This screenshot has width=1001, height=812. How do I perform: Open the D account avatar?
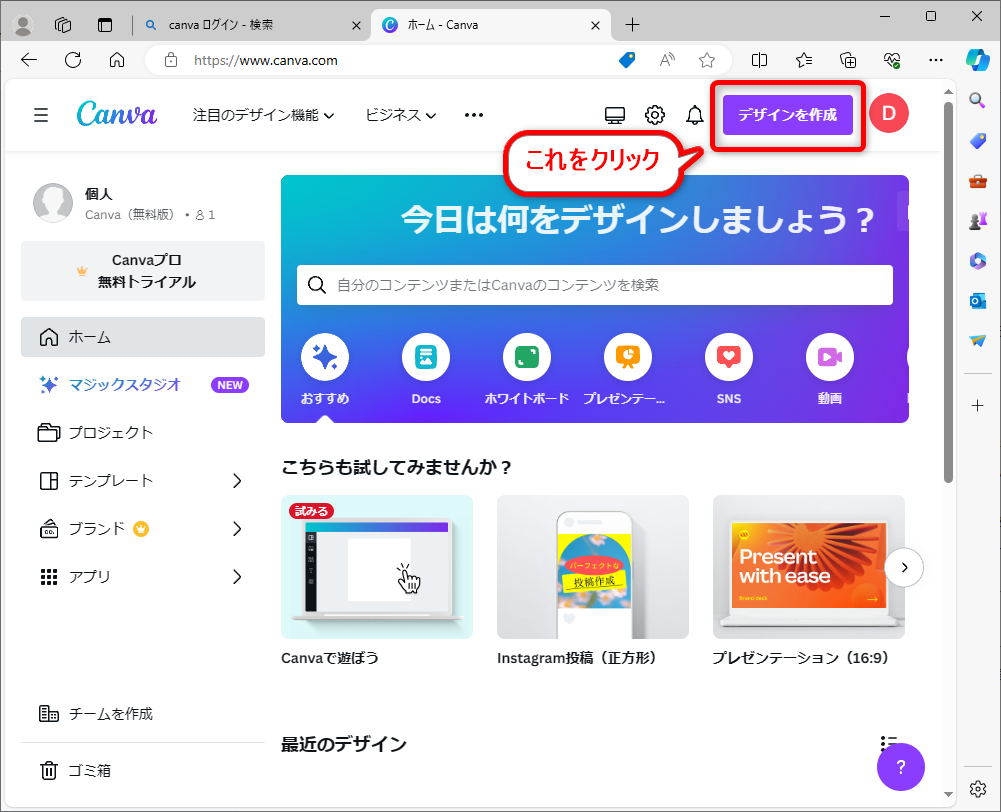click(889, 113)
